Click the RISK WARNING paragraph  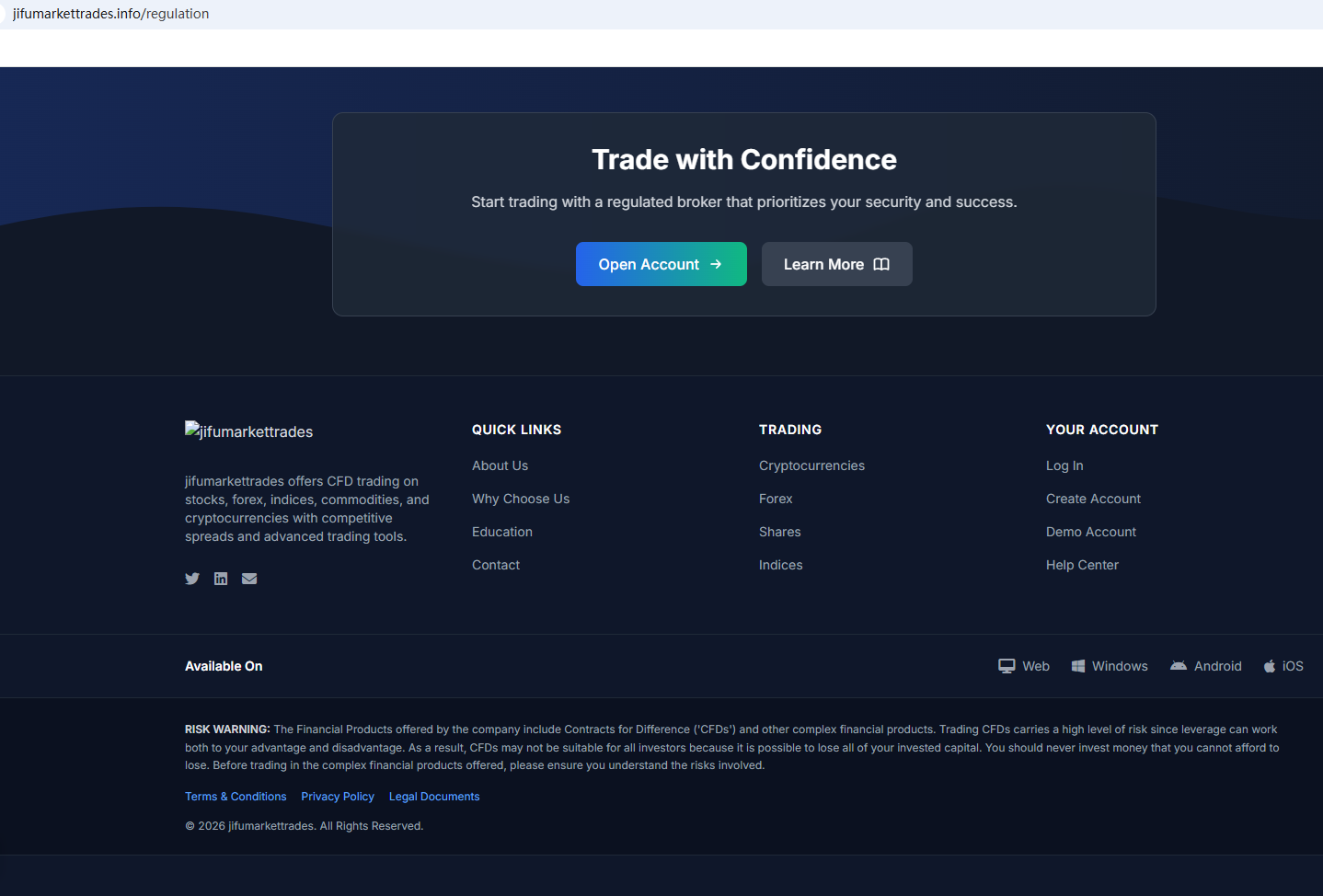731,747
